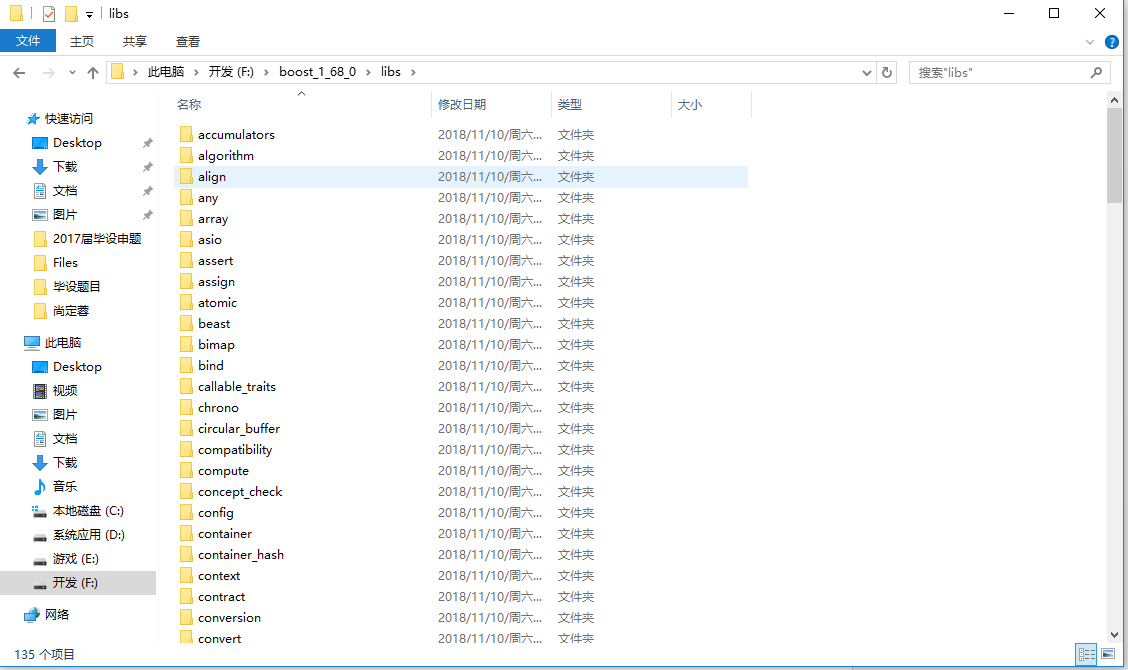The height and width of the screenshot is (670, 1128).
Task: Click the refresh icon in address bar
Action: click(887, 71)
